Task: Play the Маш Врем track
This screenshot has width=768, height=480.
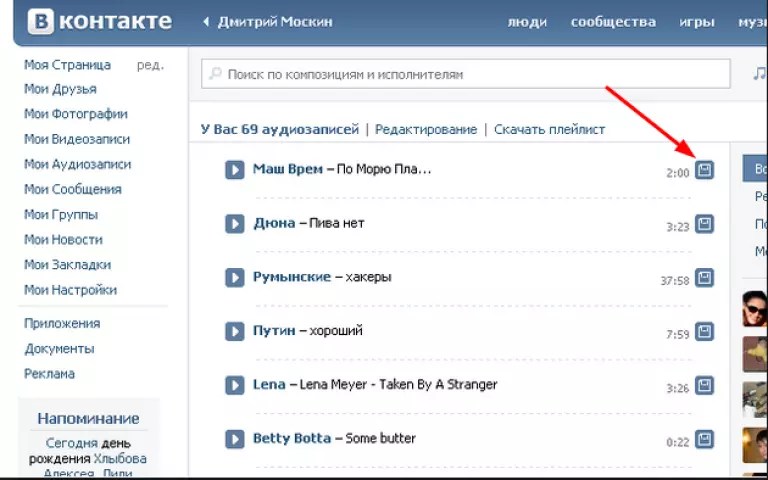Action: (235, 170)
